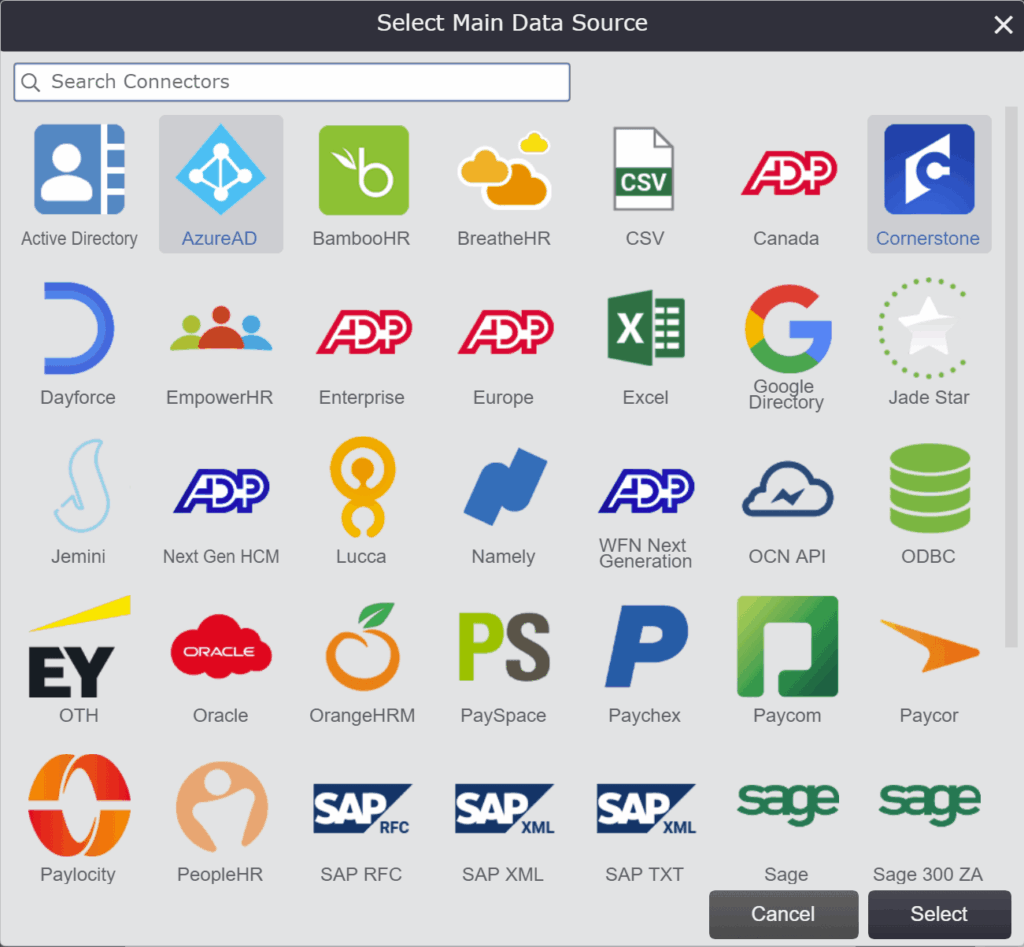
Task: Choose the CSV file connector
Action: click(x=644, y=170)
